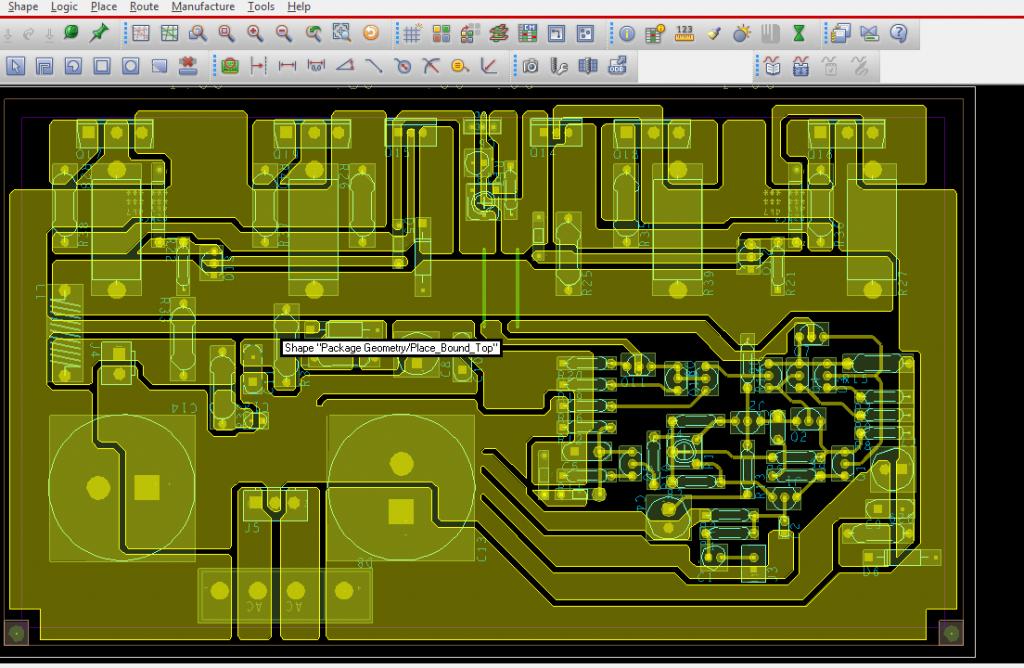Open the Place menu

pyautogui.click(x=103, y=7)
